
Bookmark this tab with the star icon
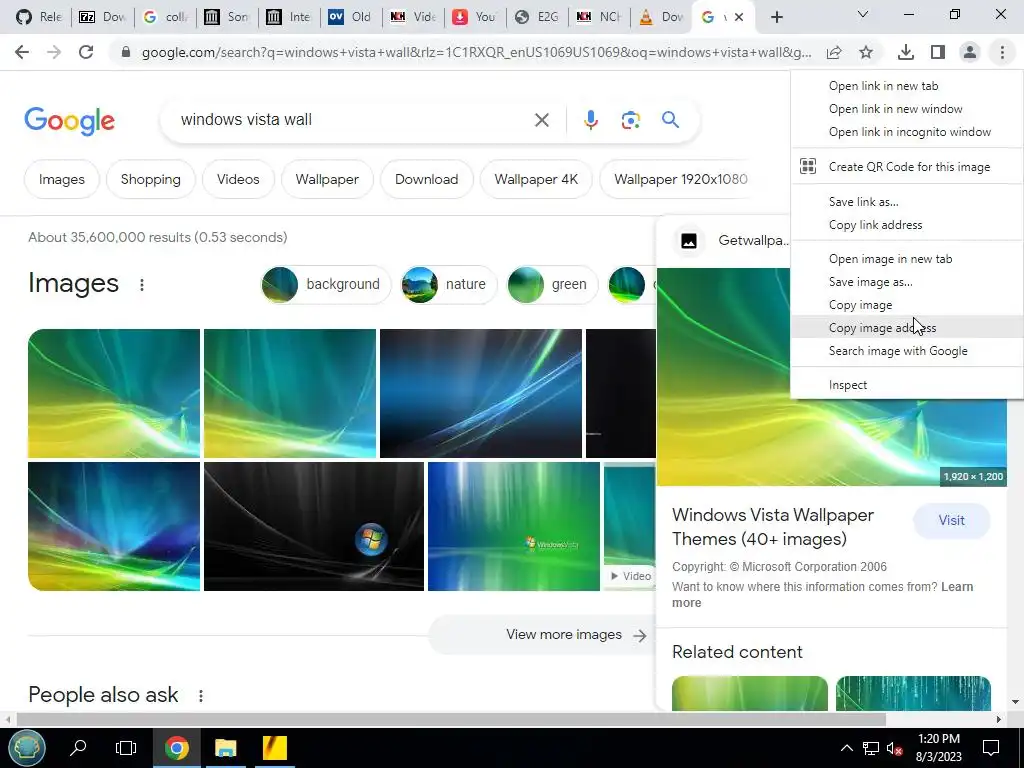tap(866, 52)
